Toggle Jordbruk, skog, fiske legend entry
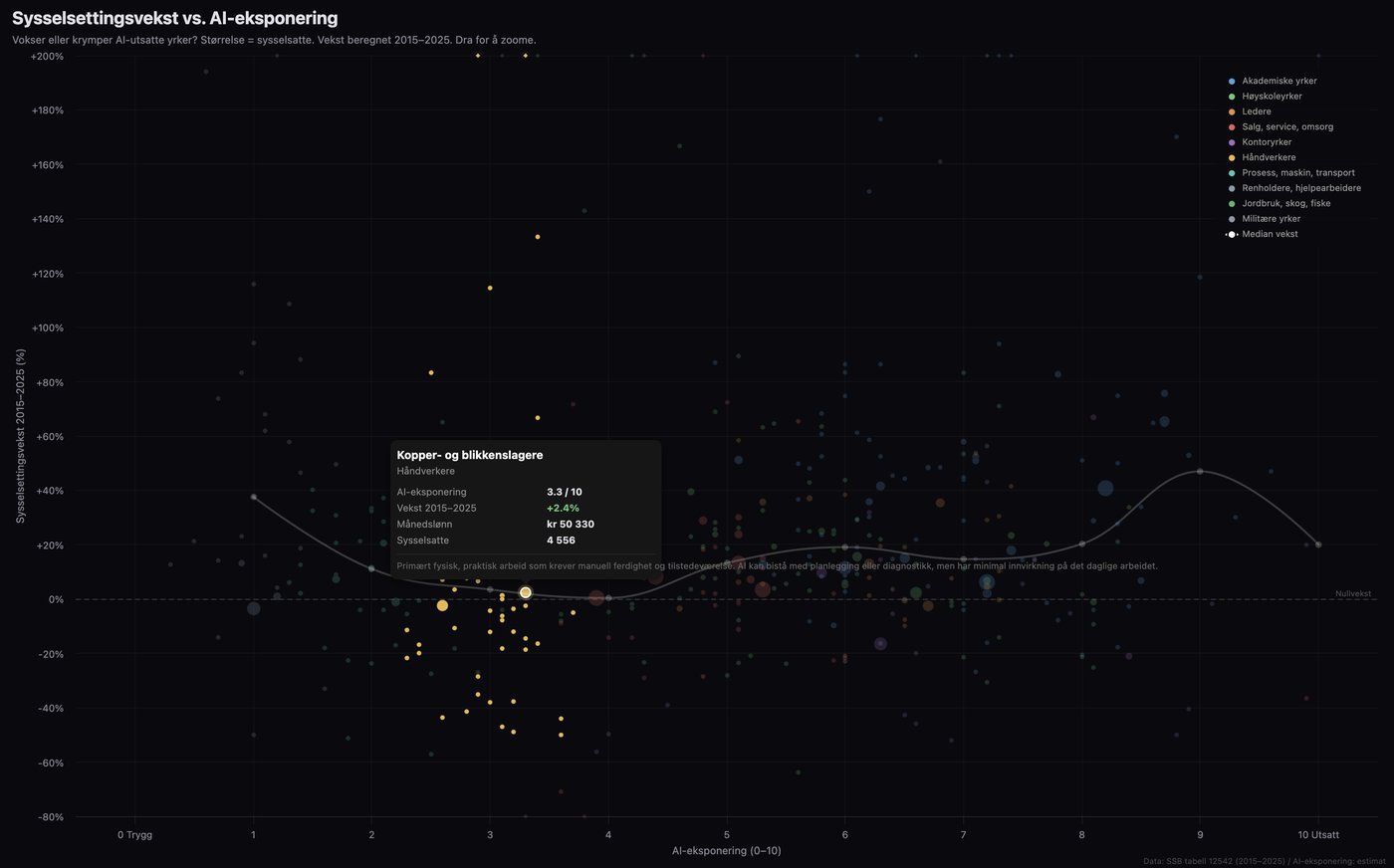This screenshot has width=1394, height=868. (1279, 203)
